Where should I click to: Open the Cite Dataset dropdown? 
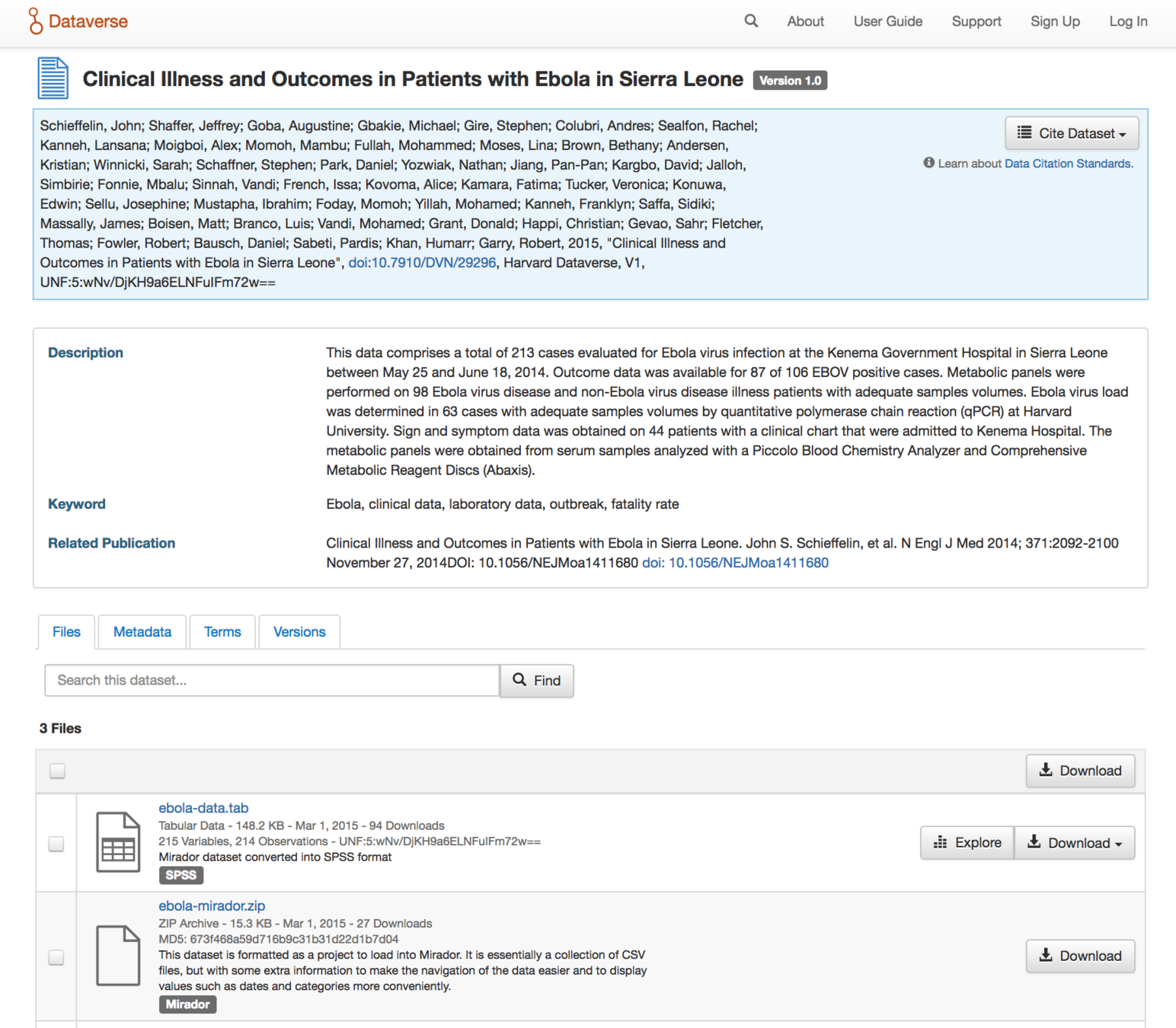point(1072,133)
